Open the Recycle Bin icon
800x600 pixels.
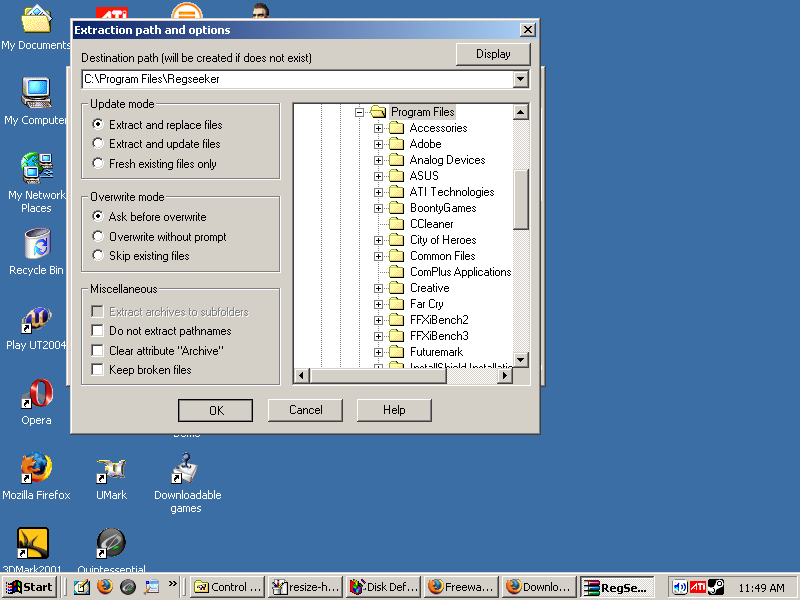coord(36,246)
